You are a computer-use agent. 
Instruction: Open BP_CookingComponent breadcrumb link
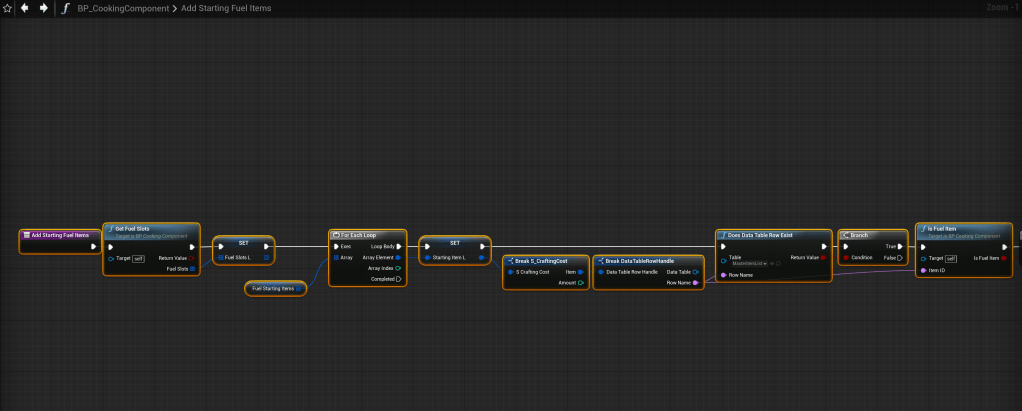(x=123, y=8)
